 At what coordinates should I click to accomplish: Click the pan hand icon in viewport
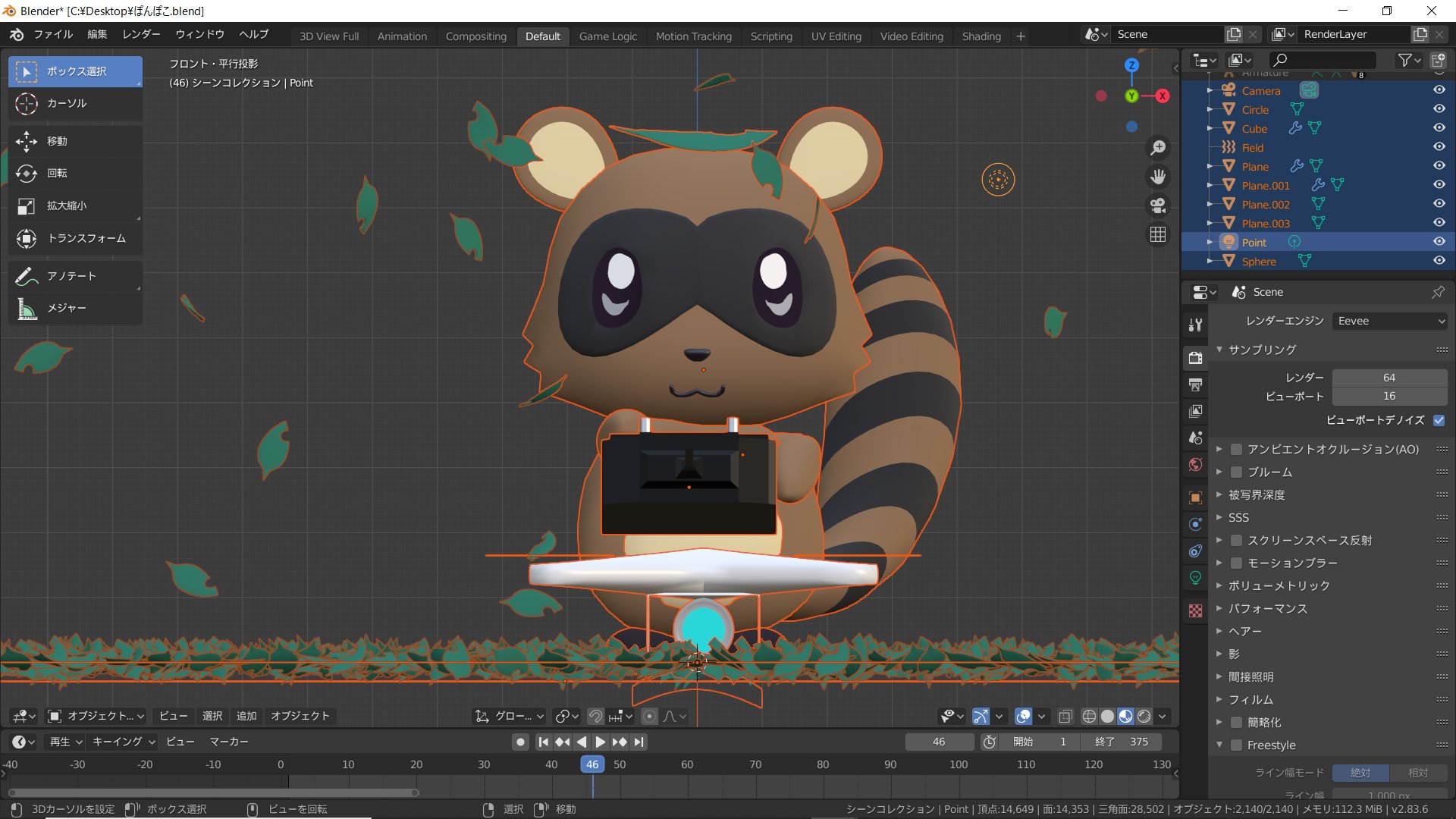(x=1157, y=177)
